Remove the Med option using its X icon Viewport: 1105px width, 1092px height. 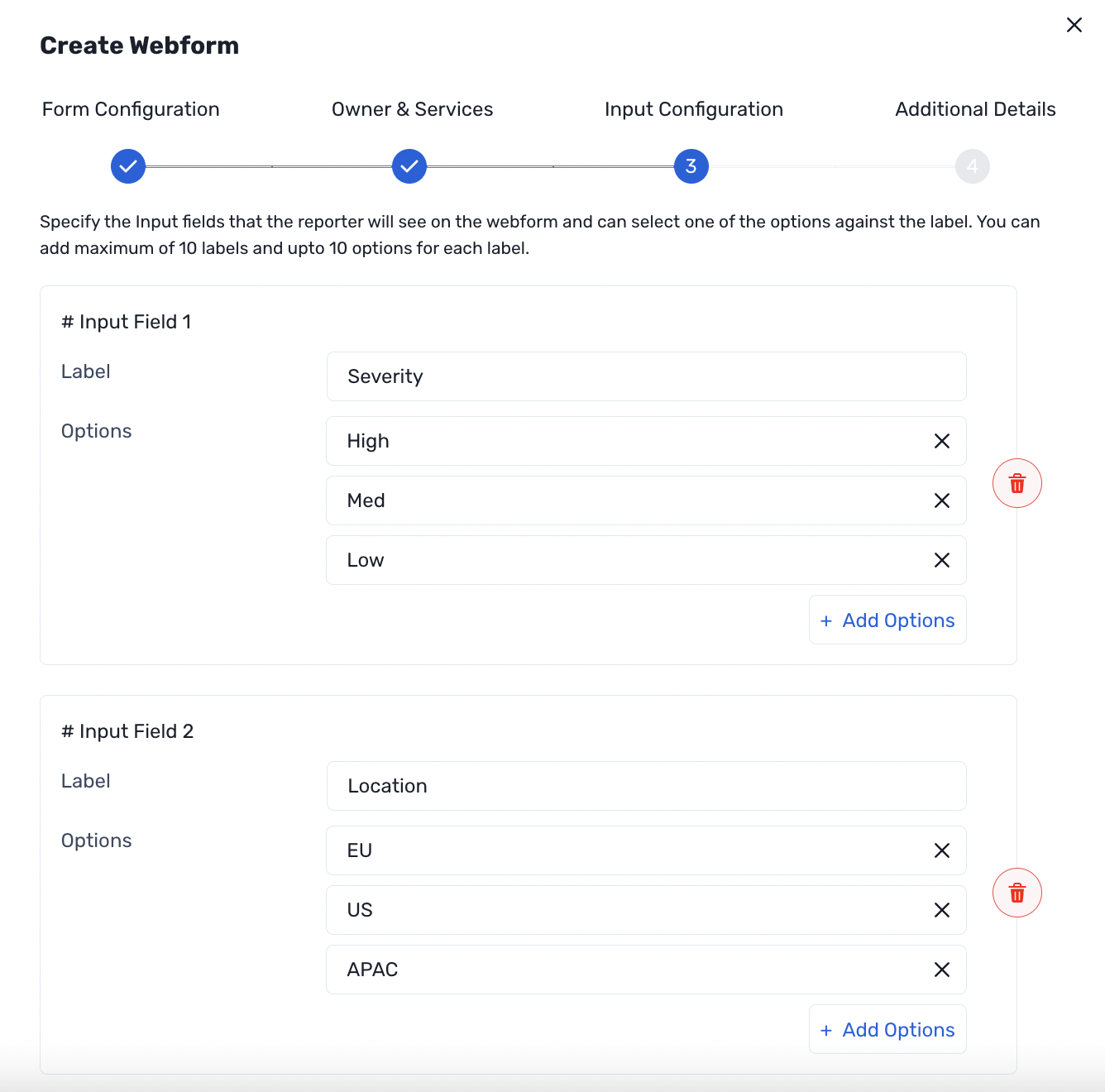[941, 500]
